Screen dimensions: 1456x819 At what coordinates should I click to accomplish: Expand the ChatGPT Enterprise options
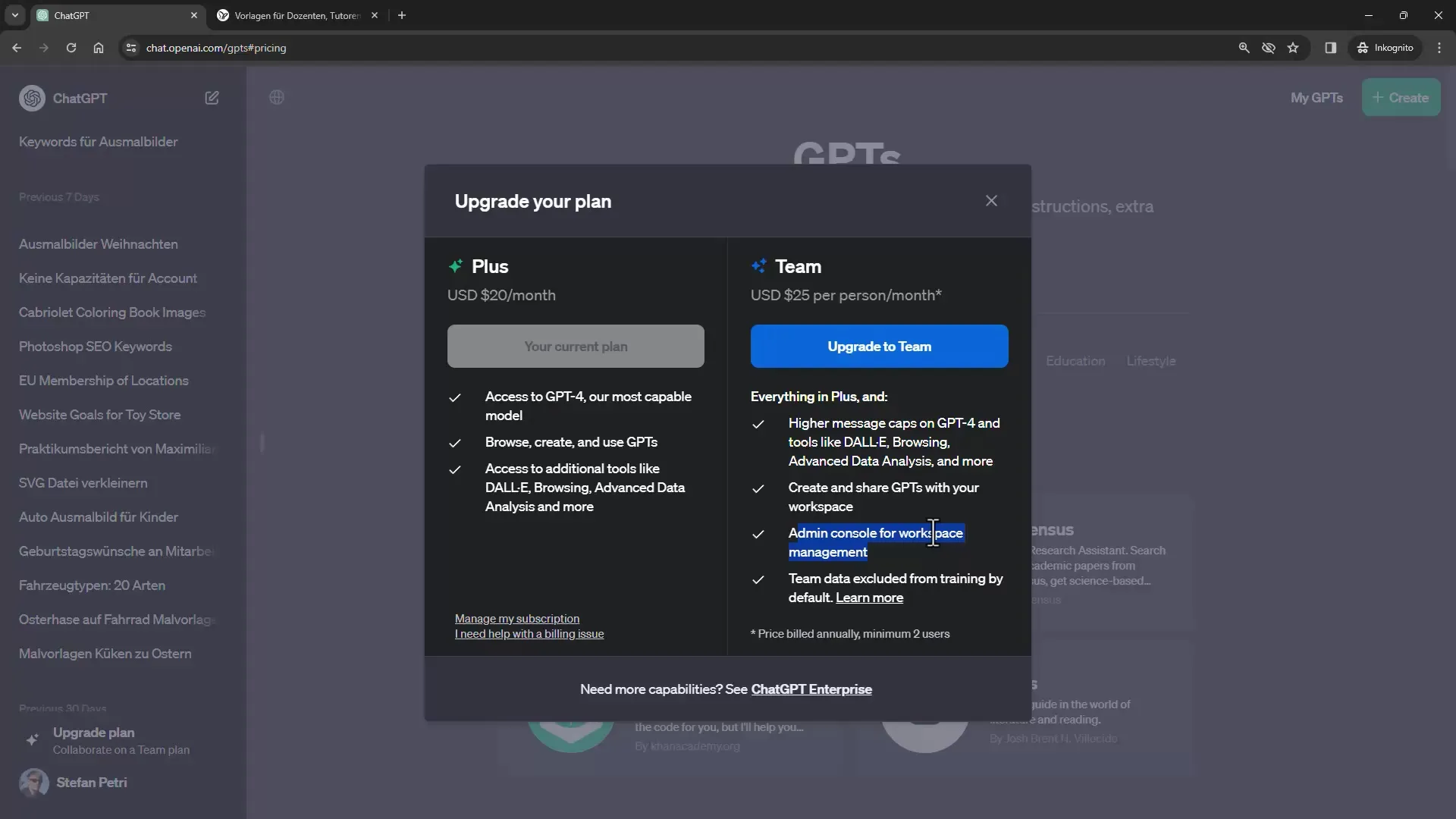pos(810,689)
